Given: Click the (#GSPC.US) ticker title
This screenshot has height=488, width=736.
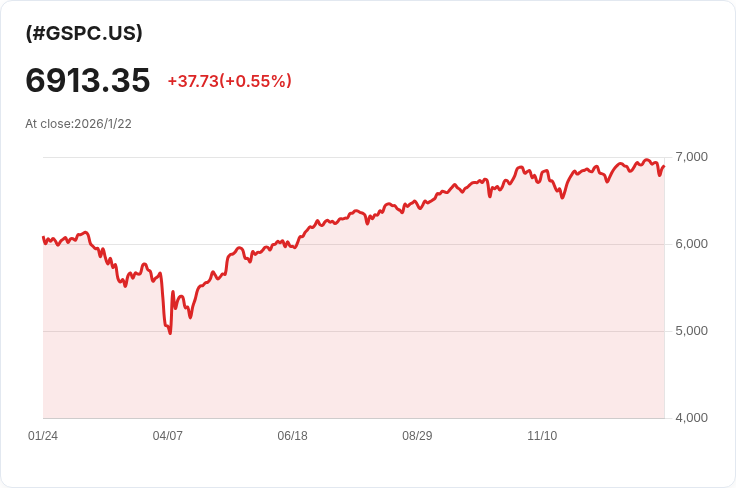Looking at the screenshot, I should [84, 33].
